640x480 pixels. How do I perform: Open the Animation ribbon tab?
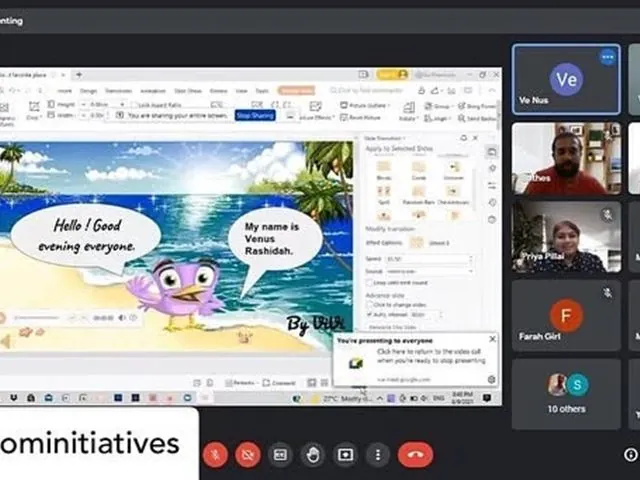pyautogui.click(x=153, y=91)
